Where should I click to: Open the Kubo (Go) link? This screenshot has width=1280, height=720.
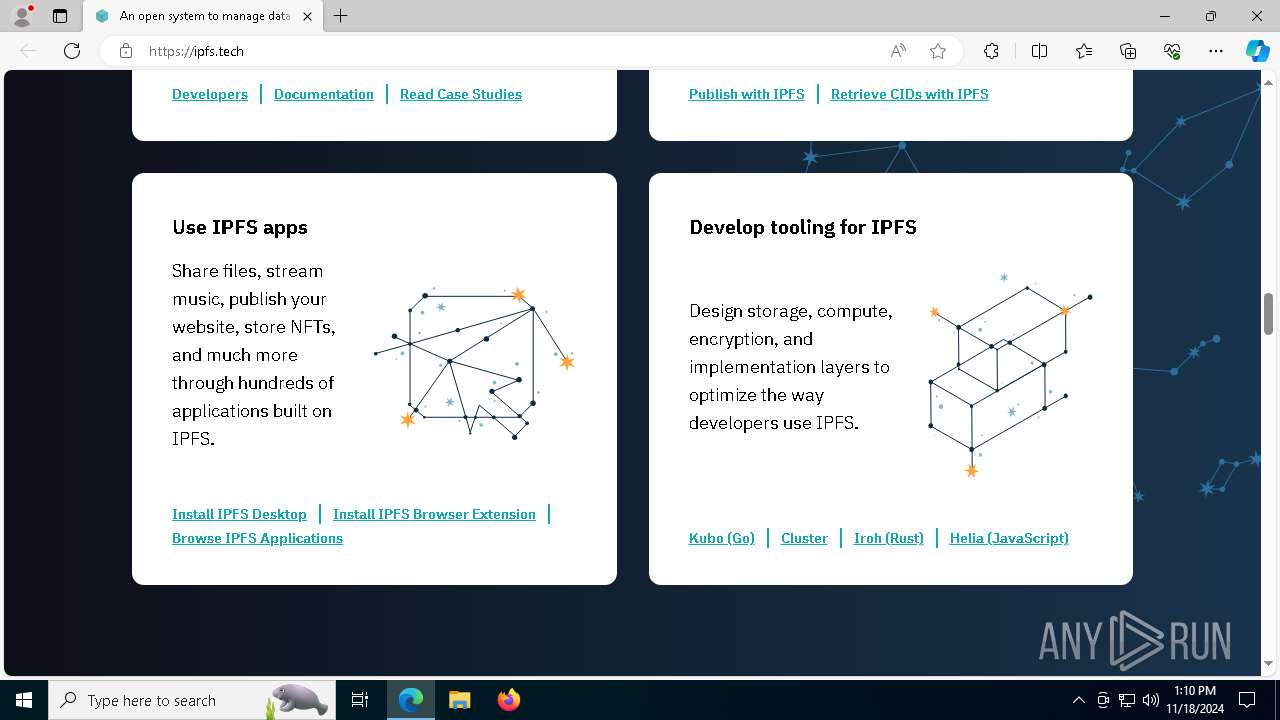(722, 538)
